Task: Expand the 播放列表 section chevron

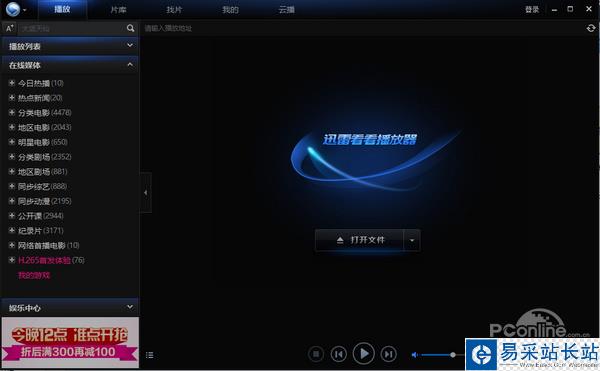Action: (x=130, y=46)
